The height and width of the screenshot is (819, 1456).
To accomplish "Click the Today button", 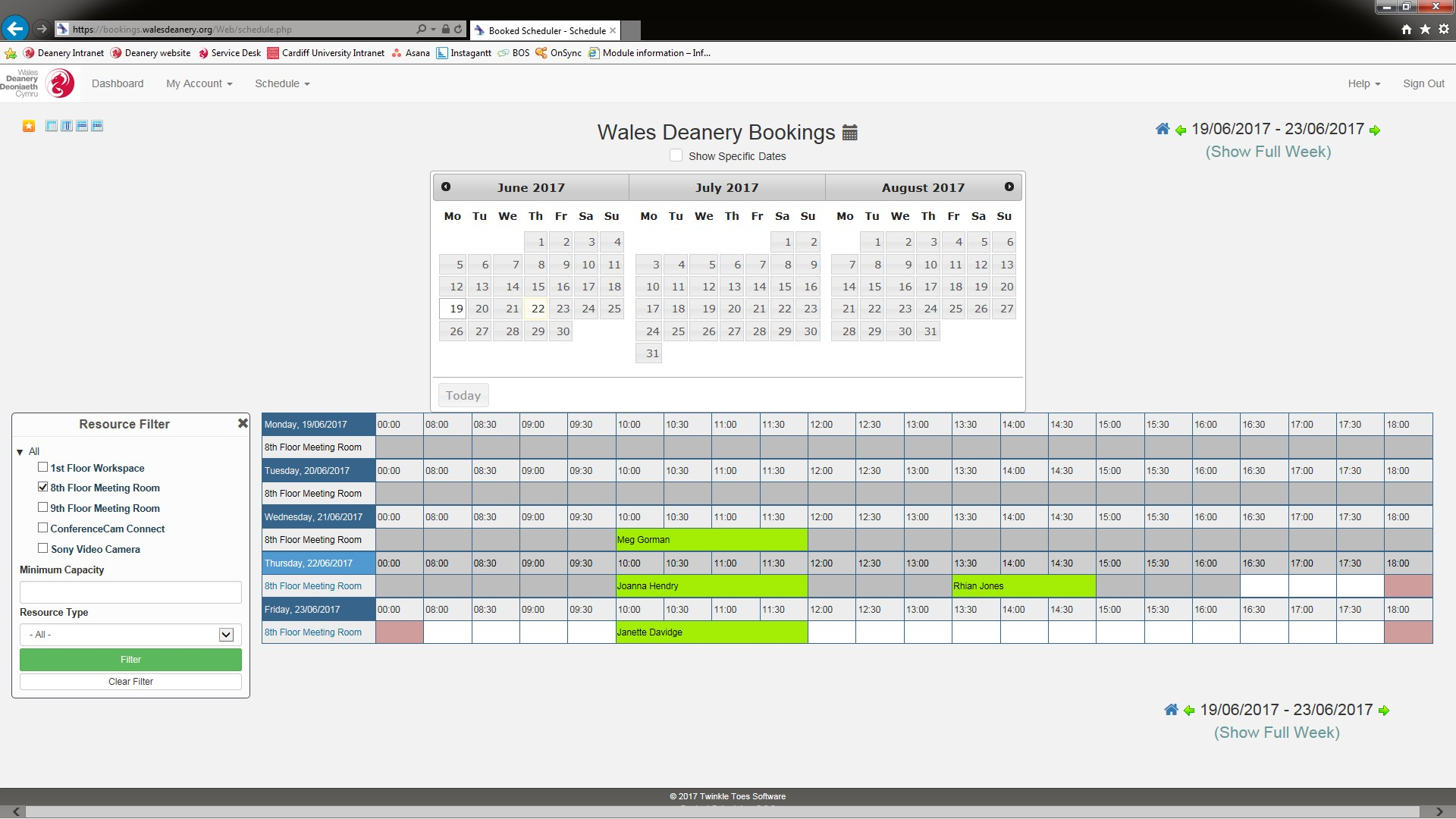I will (x=463, y=395).
